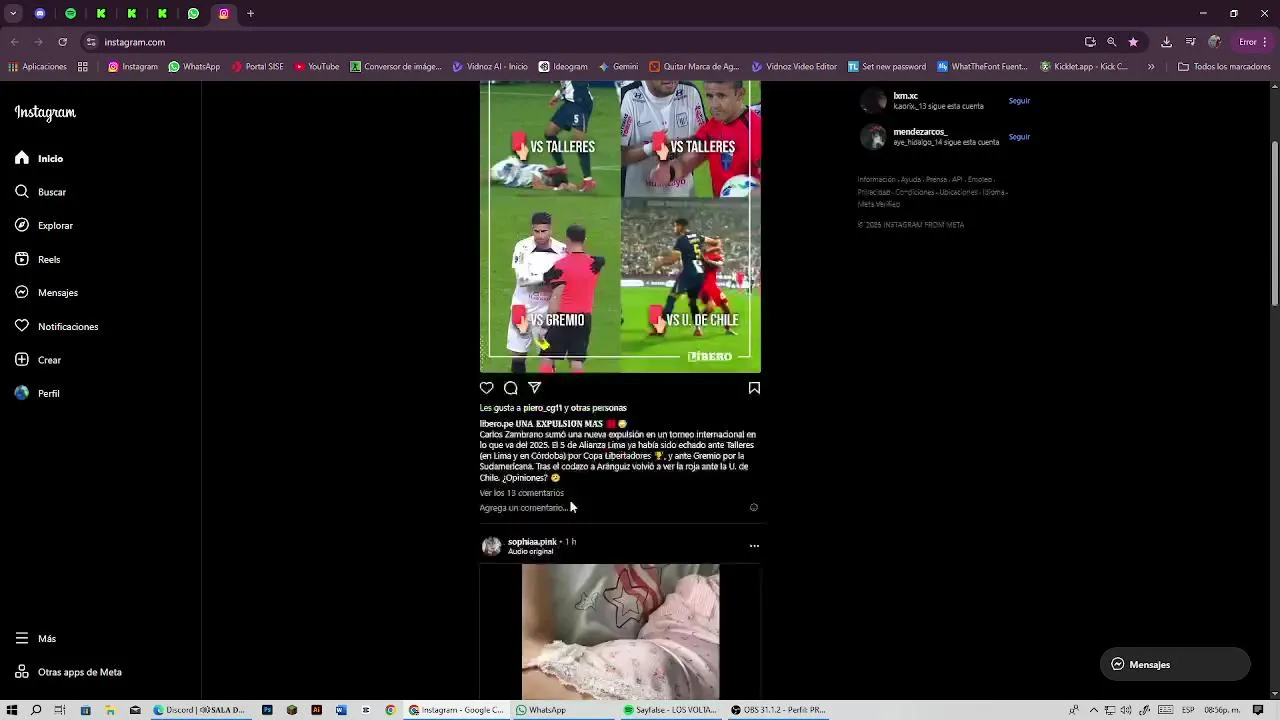Open comment bubble on libero.pe post

[511, 388]
